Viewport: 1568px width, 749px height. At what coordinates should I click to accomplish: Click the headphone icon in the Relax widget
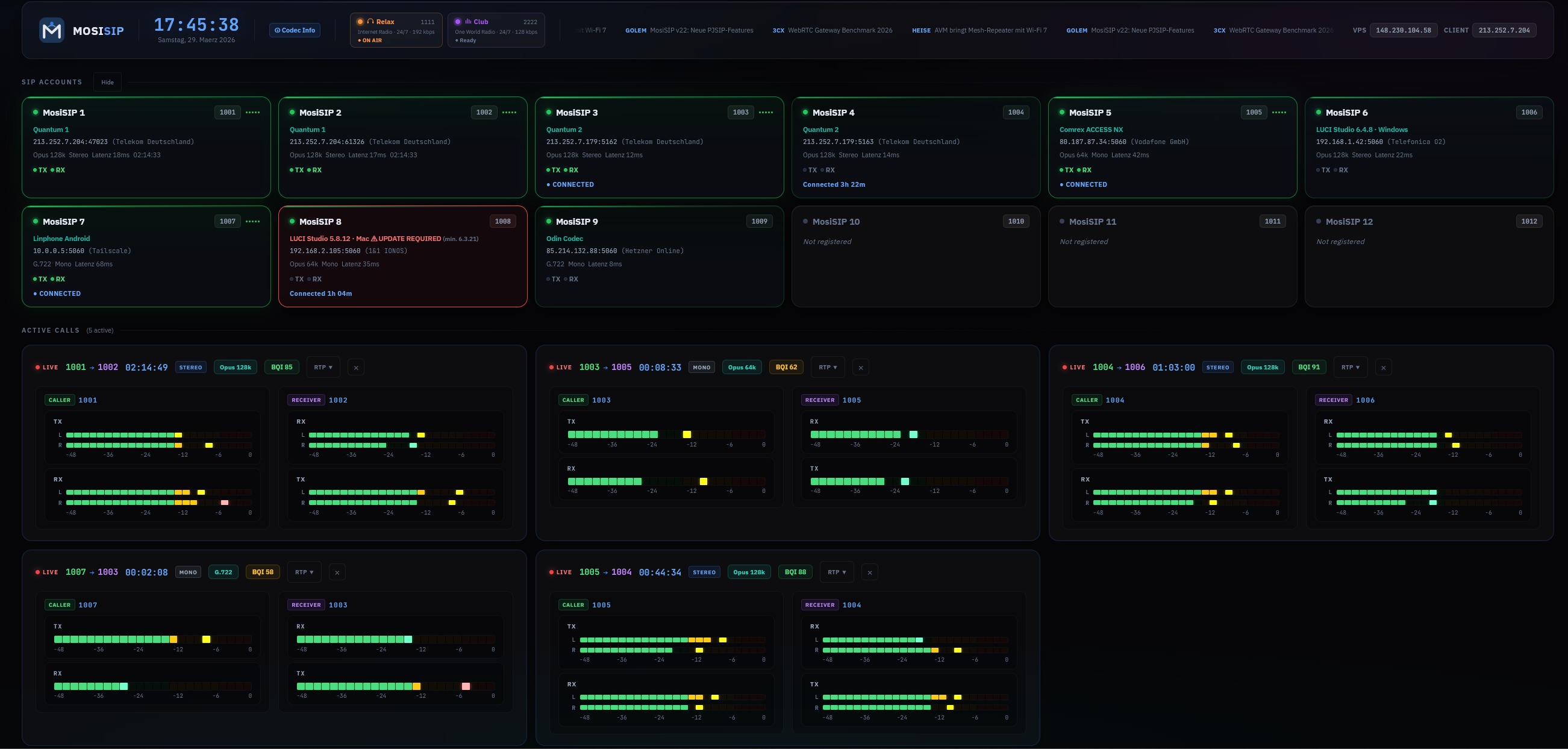(x=370, y=21)
